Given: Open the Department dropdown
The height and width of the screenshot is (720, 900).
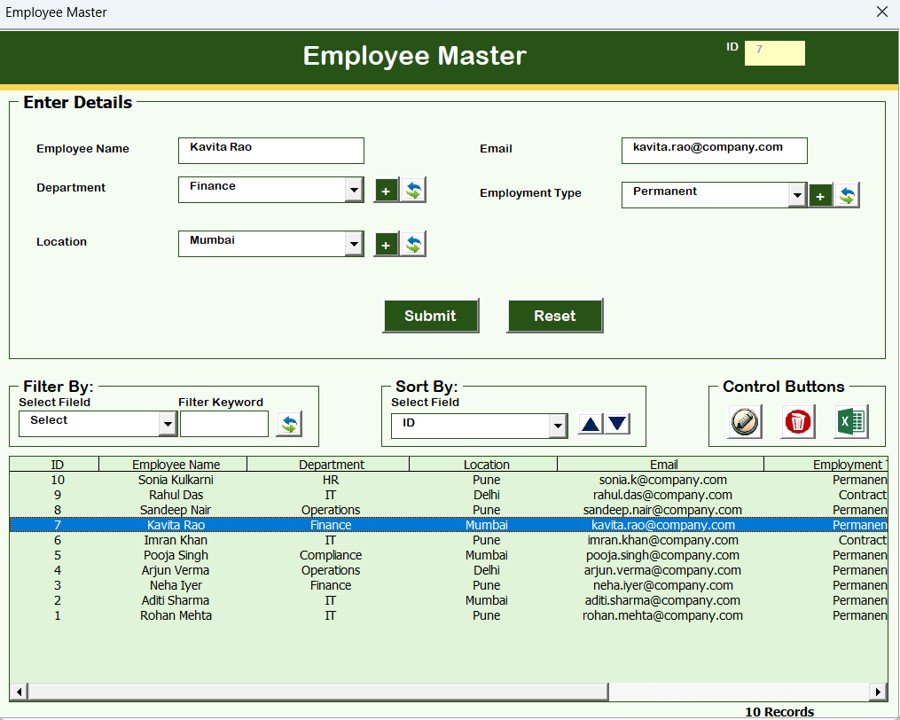Looking at the screenshot, I should pos(354,190).
